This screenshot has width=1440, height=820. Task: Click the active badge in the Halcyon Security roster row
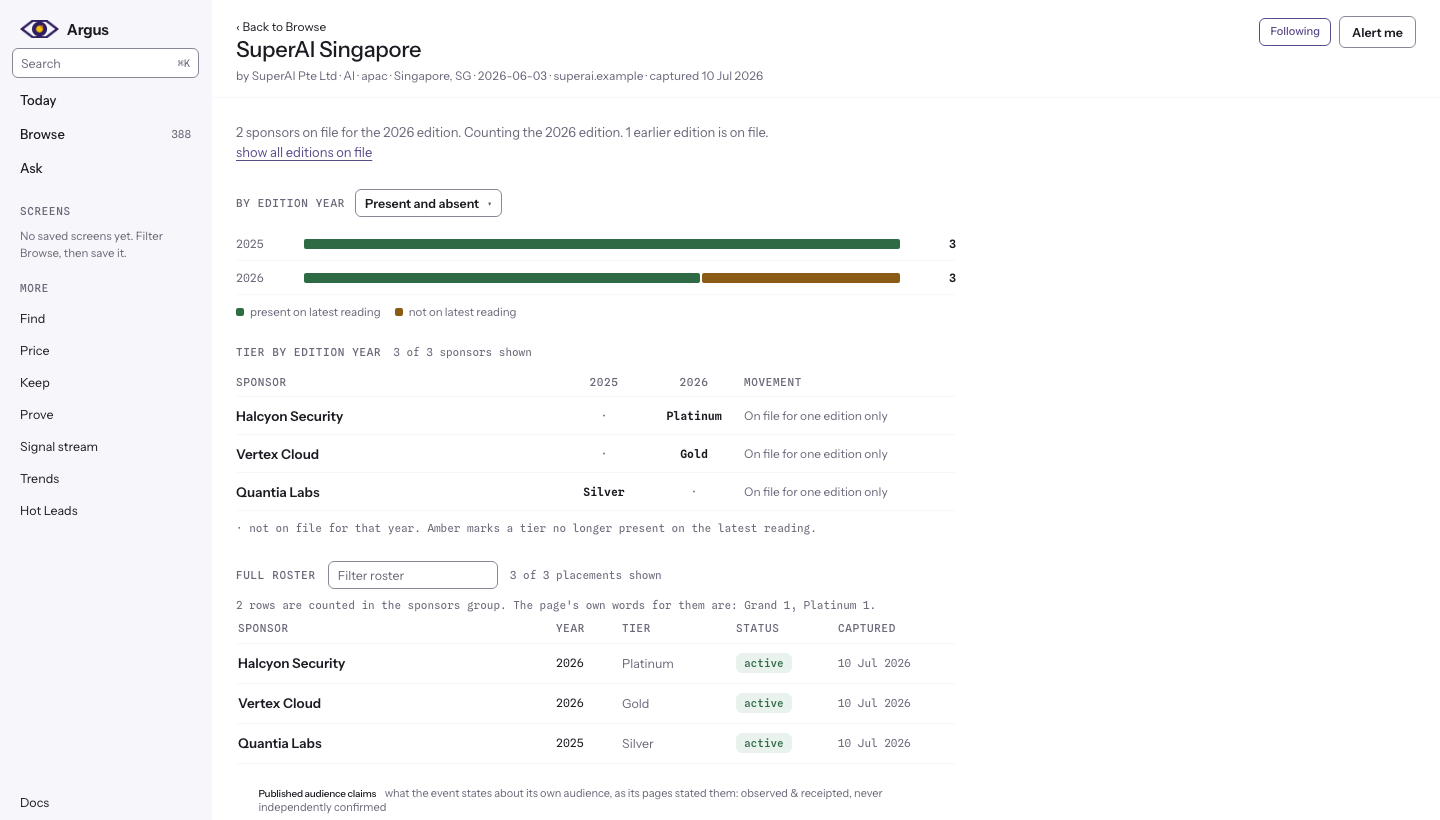pyautogui.click(x=764, y=663)
